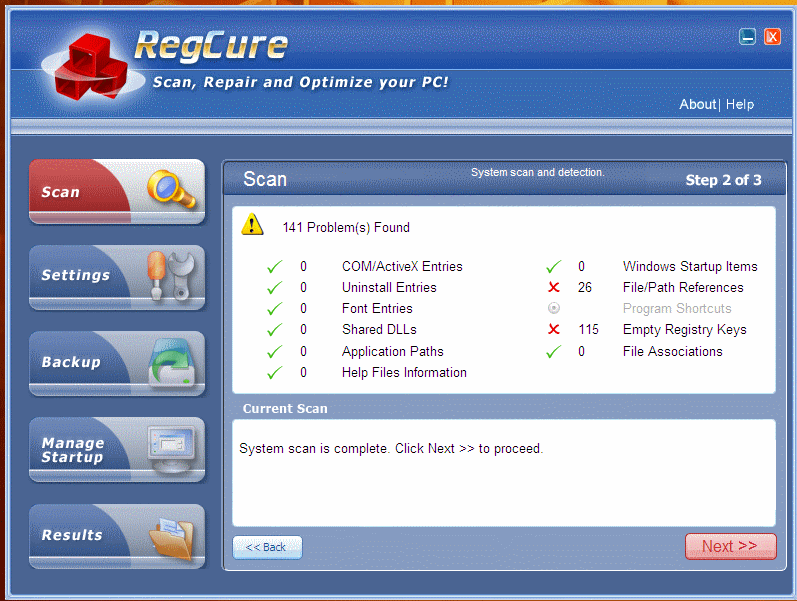Click the count 26 for File/Path References

(x=585, y=287)
